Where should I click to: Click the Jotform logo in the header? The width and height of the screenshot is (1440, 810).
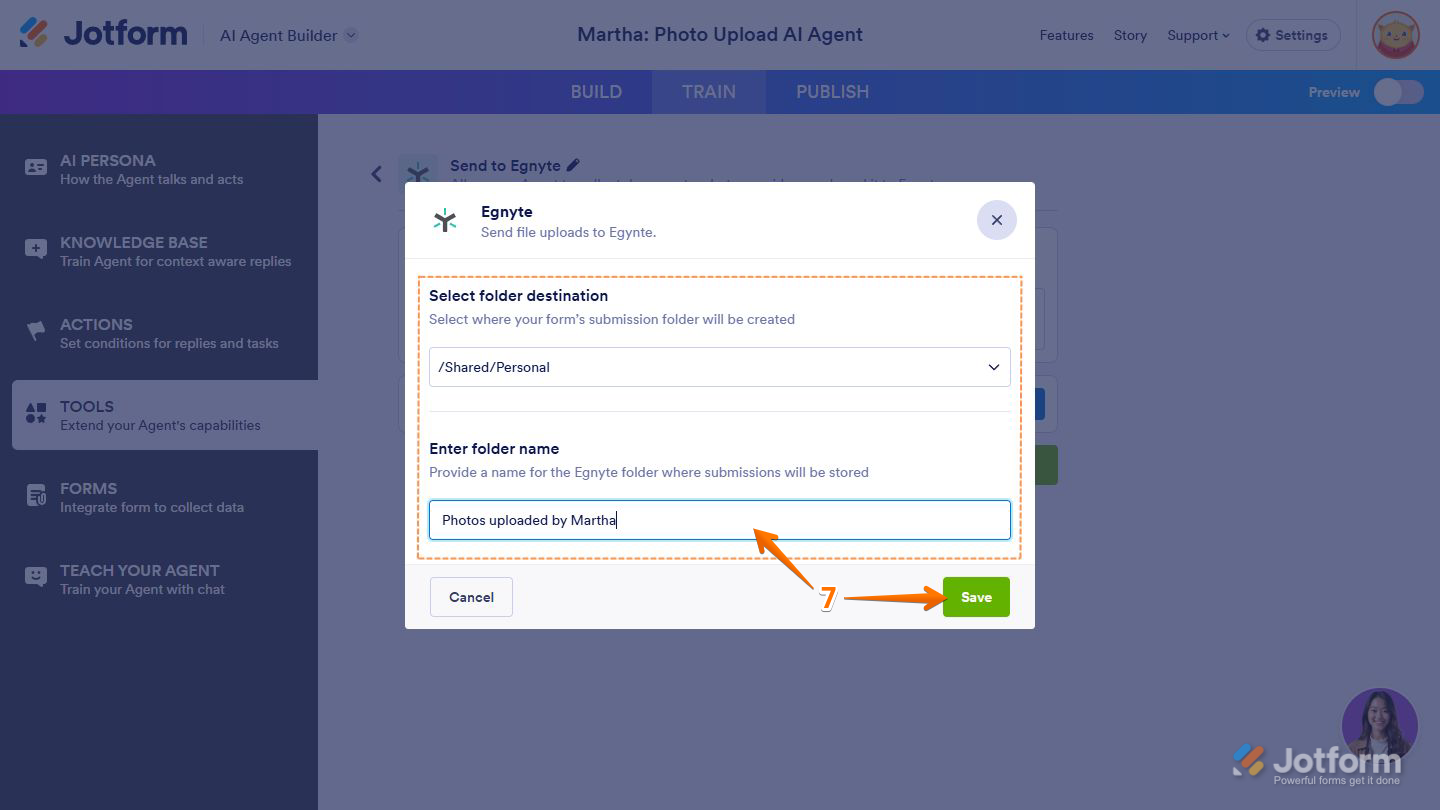coord(103,34)
